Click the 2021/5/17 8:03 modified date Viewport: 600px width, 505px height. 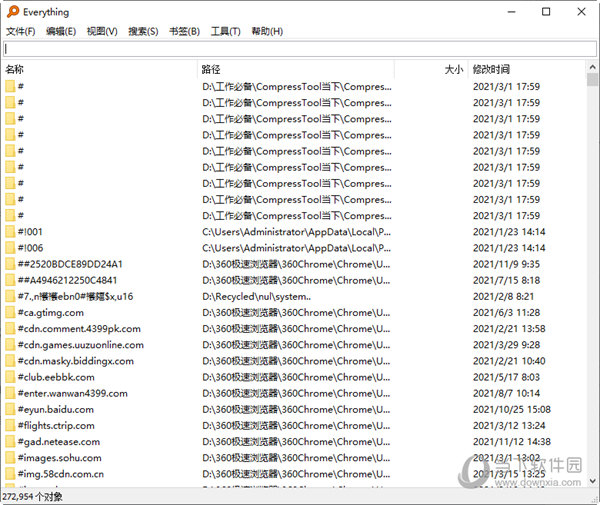[x=506, y=377]
